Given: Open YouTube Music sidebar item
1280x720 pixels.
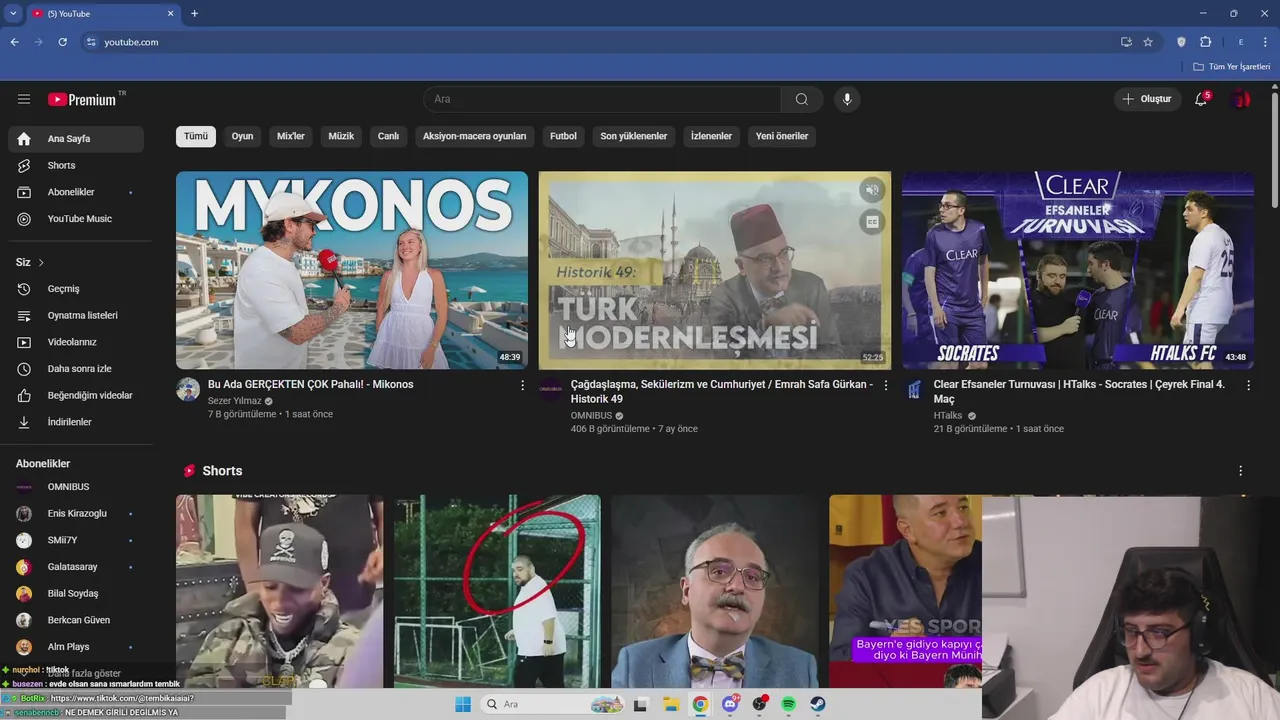Looking at the screenshot, I should point(76,219).
